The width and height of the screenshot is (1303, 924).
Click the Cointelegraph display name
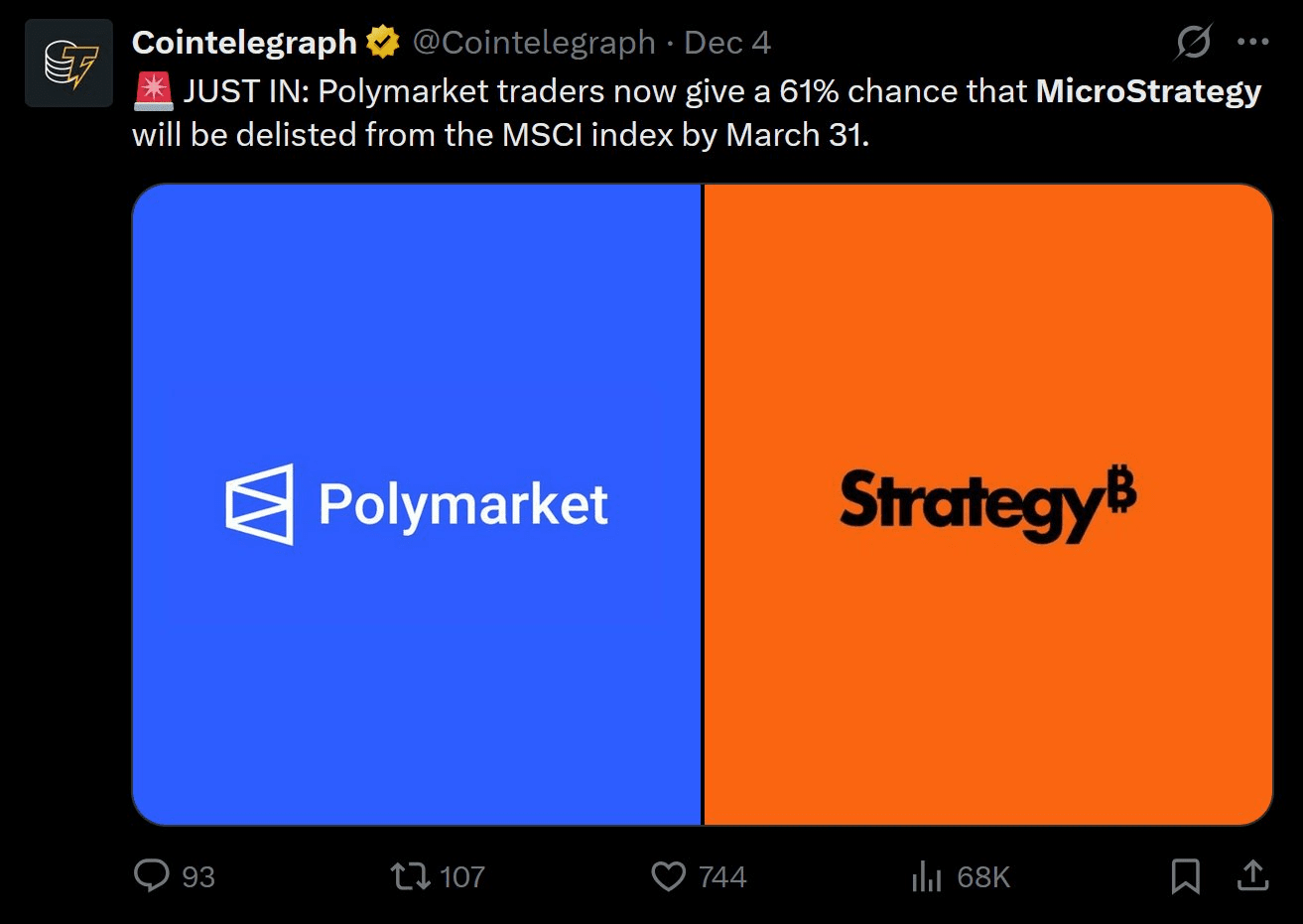pyautogui.click(x=244, y=43)
